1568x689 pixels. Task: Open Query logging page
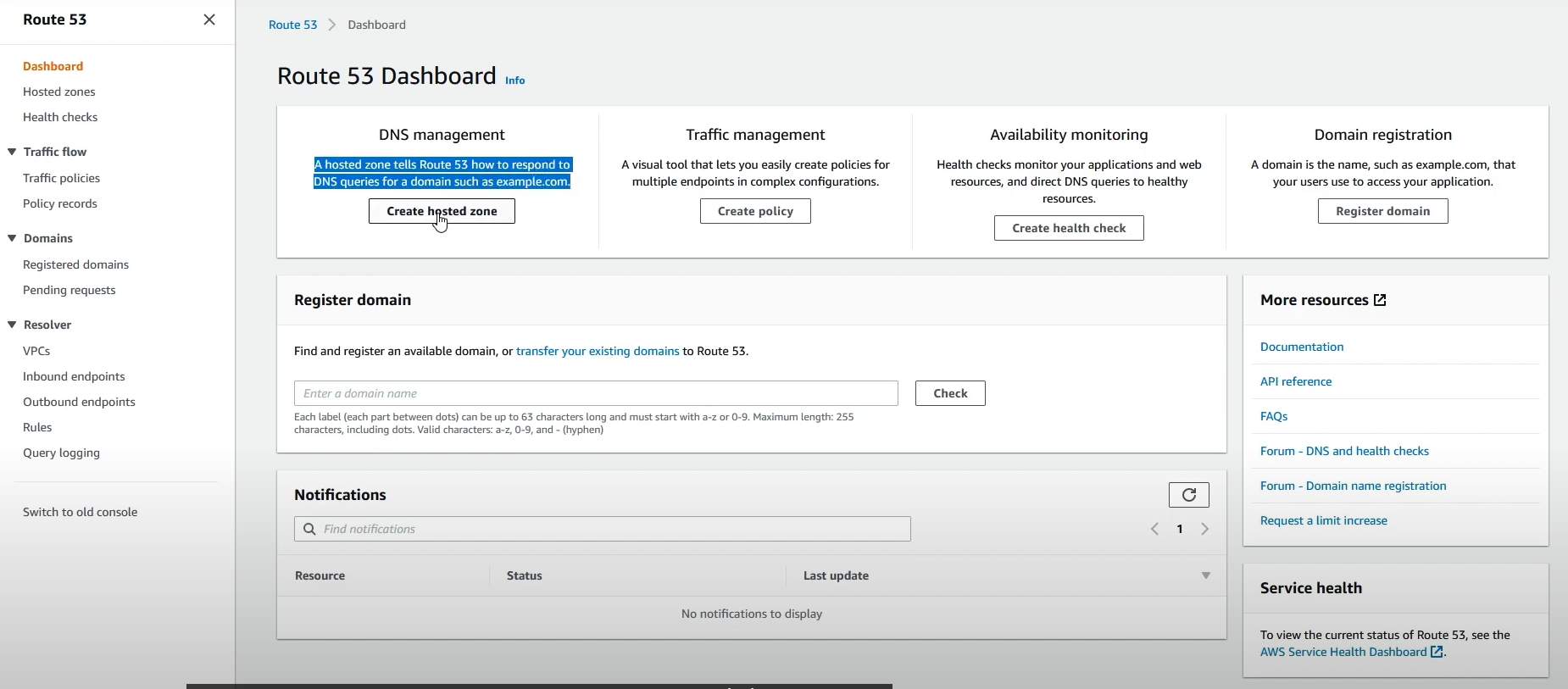(61, 453)
